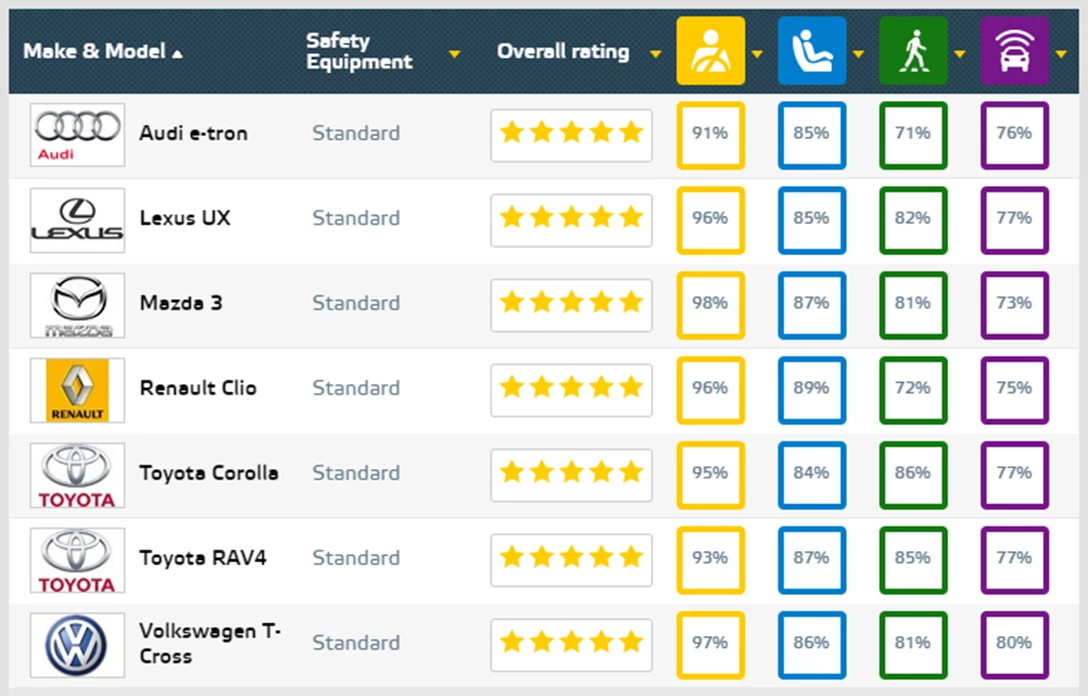Click the Mazda 3 five-star rating

pyautogui.click(x=571, y=303)
